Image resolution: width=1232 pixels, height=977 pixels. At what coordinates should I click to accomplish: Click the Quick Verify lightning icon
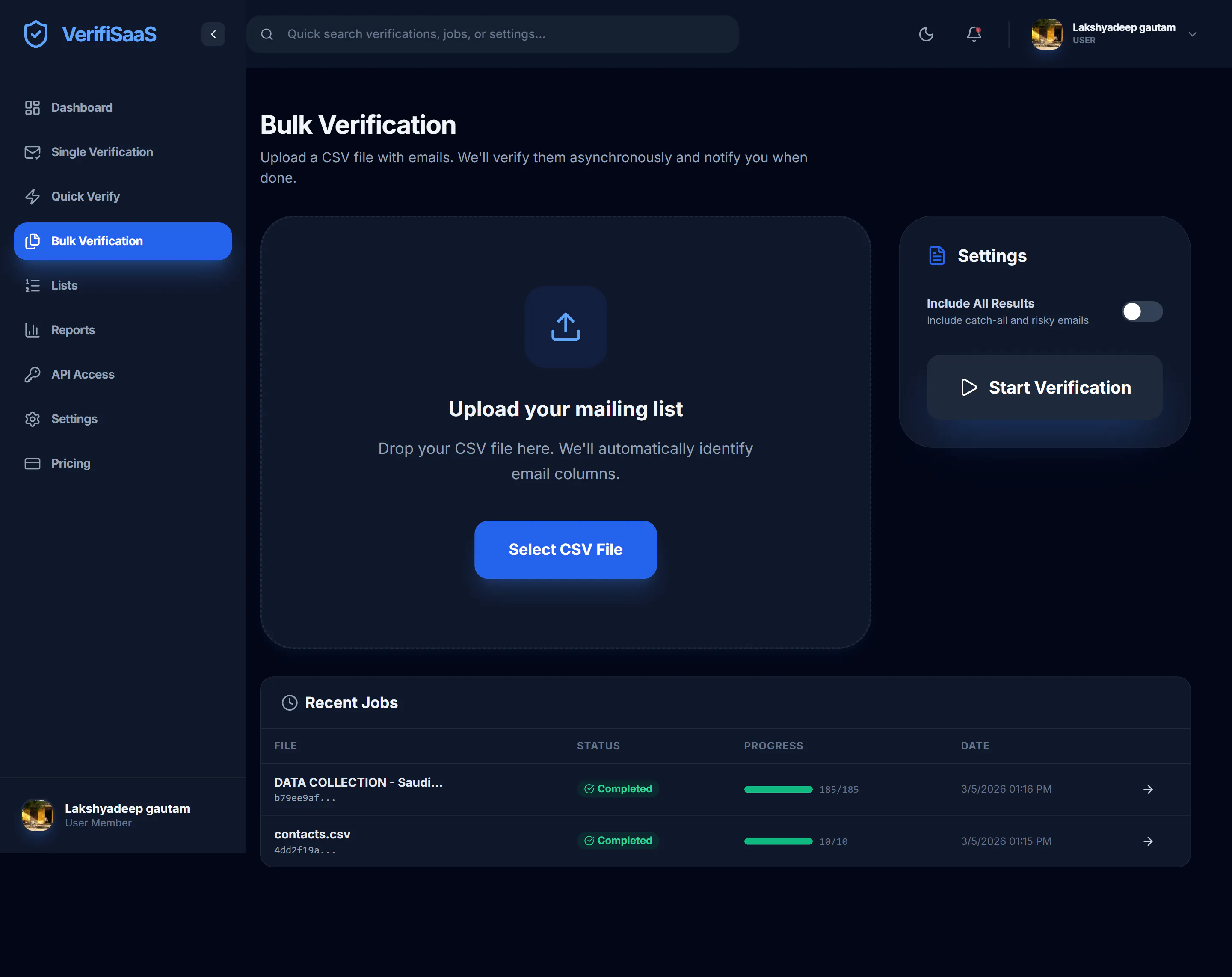pos(33,196)
